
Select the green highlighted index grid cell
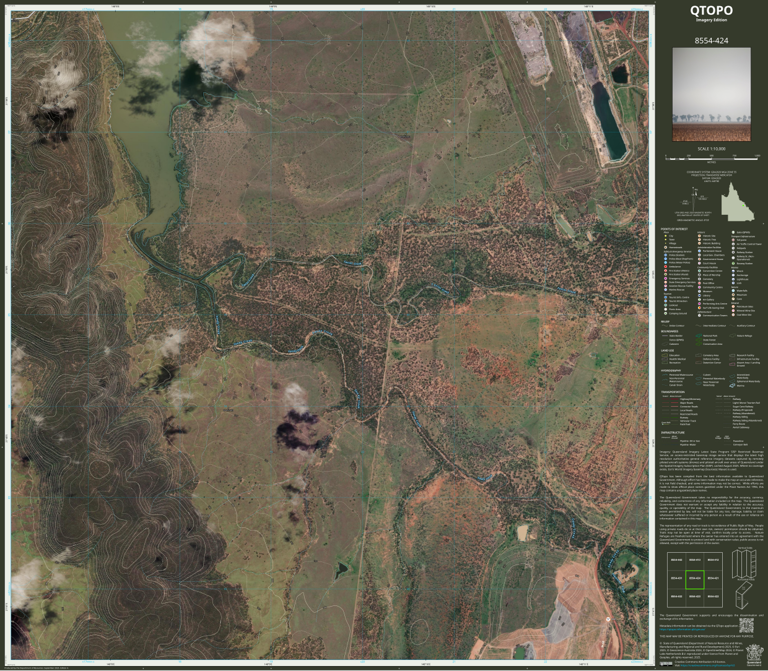tap(695, 579)
